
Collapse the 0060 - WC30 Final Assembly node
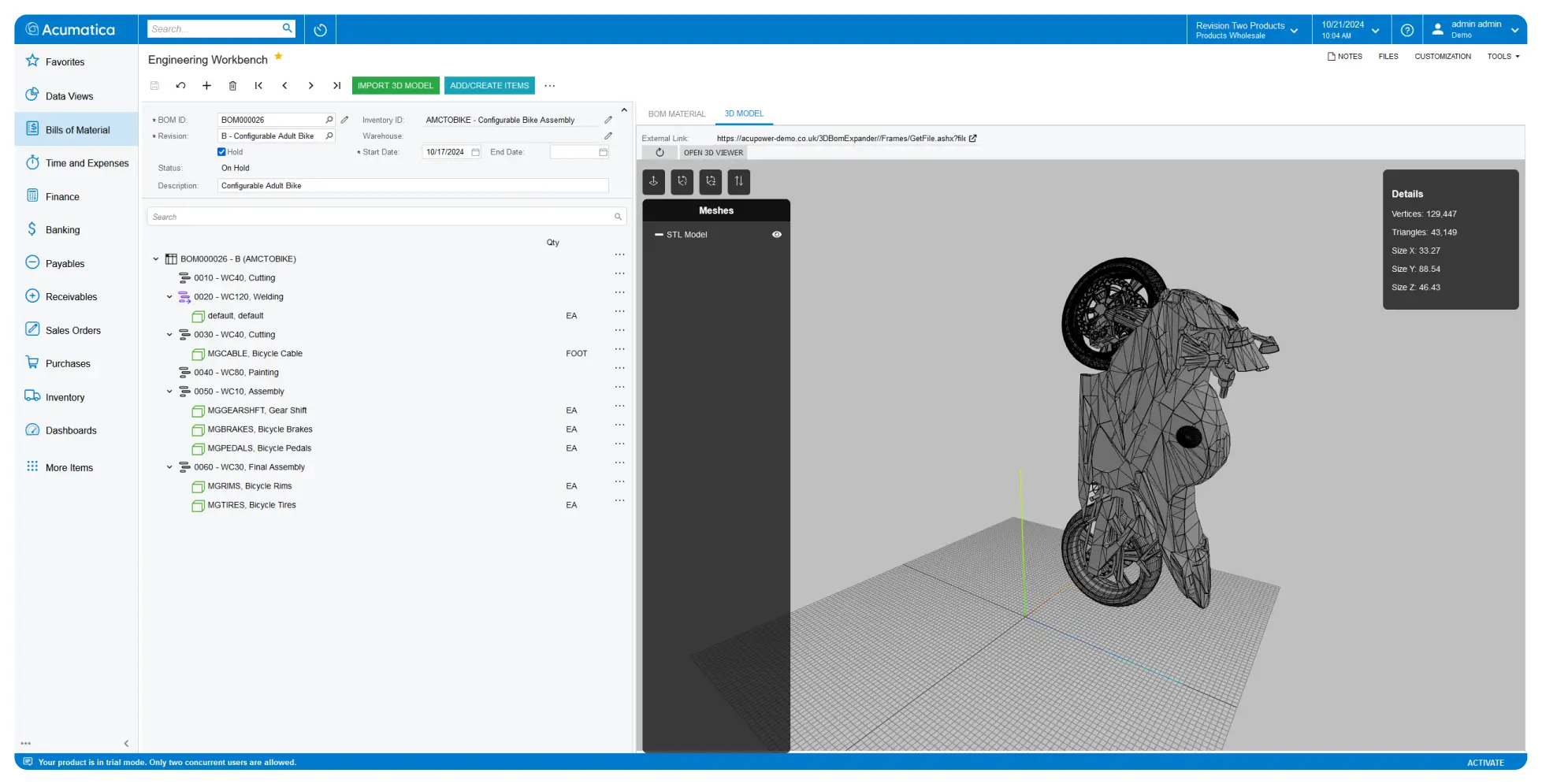pyautogui.click(x=169, y=466)
